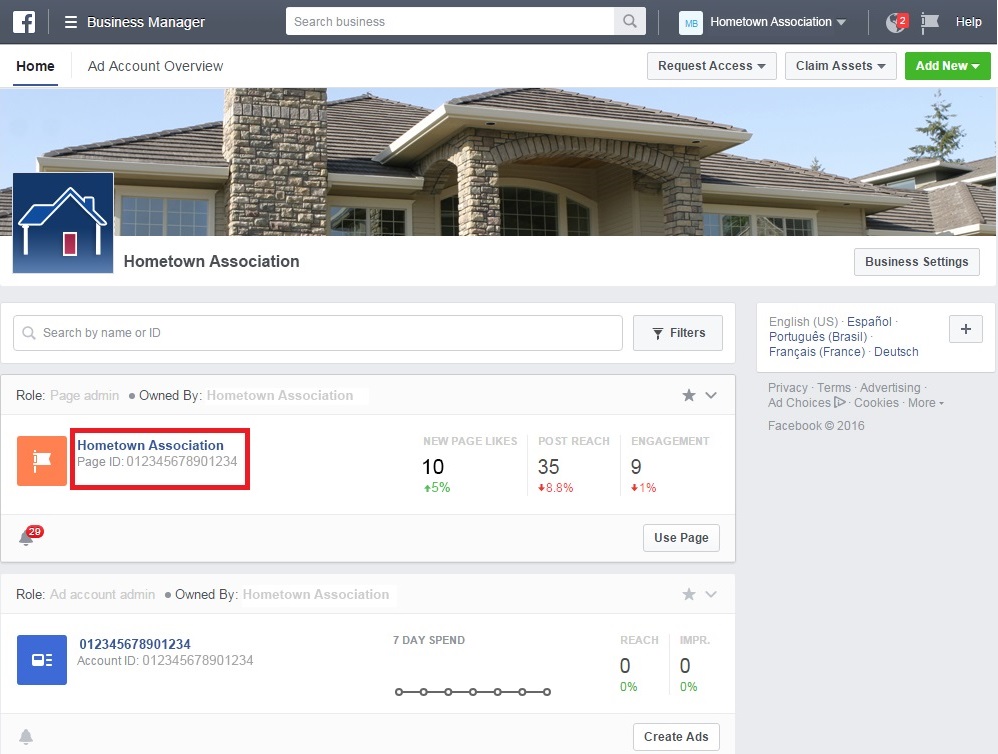
Task: Click the orange page flag icon
Action: 42,461
